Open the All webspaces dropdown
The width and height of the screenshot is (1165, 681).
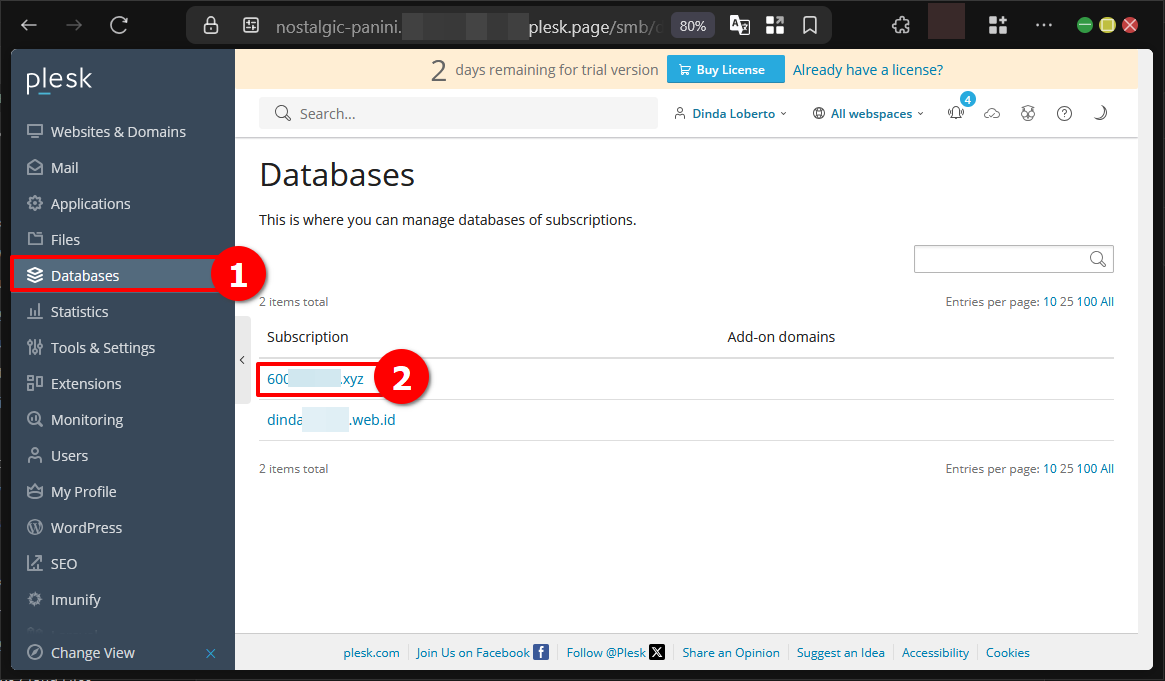point(867,113)
